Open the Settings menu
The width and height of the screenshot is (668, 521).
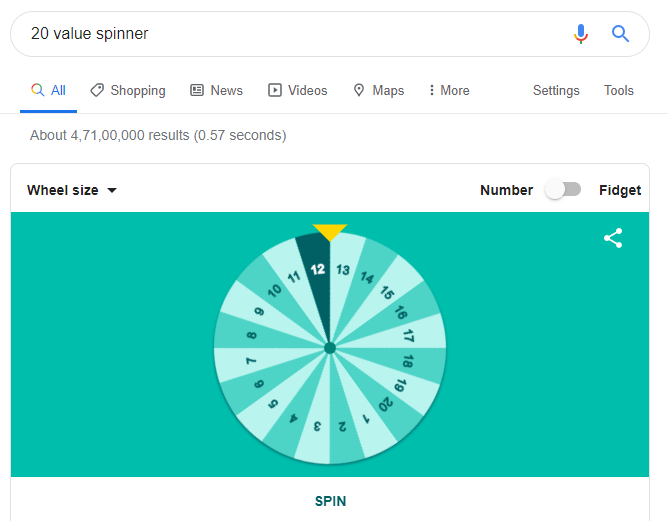coord(556,90)
